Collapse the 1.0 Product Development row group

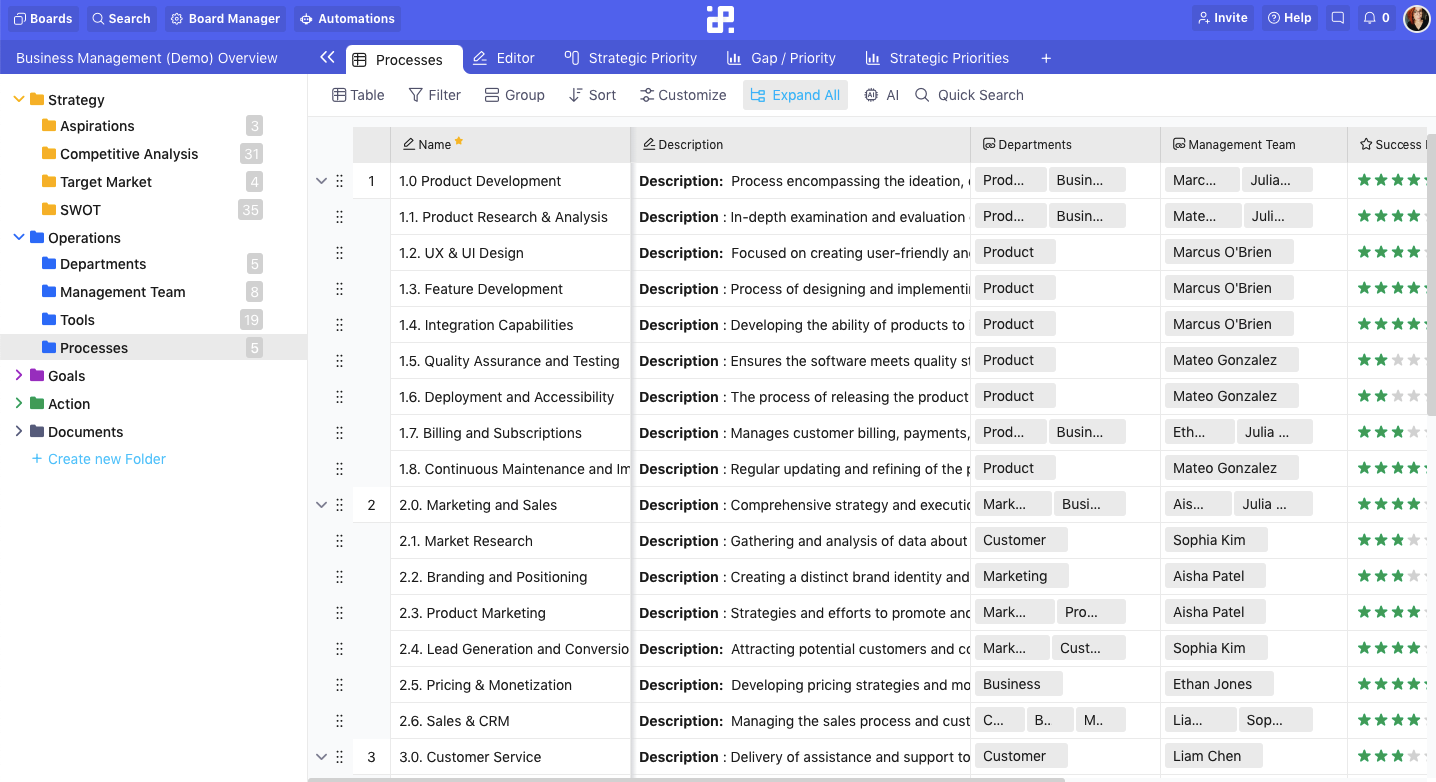pos(321,181)
